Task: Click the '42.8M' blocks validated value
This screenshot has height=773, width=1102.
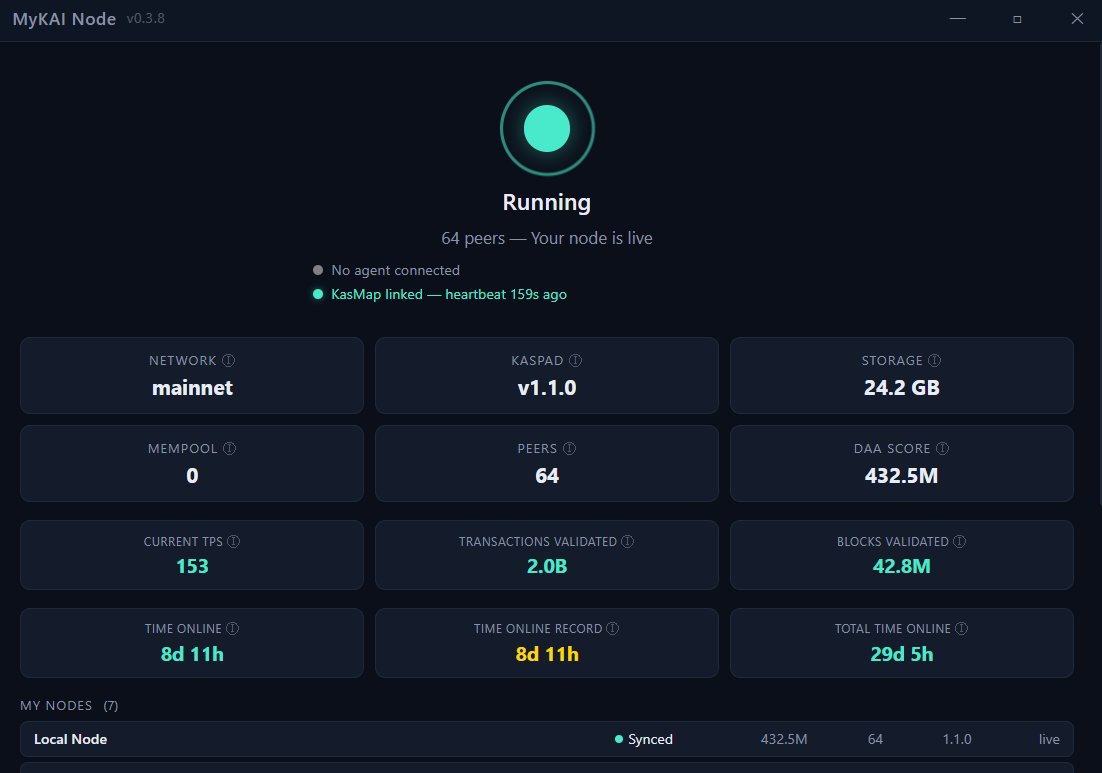Action: point(902,566)
